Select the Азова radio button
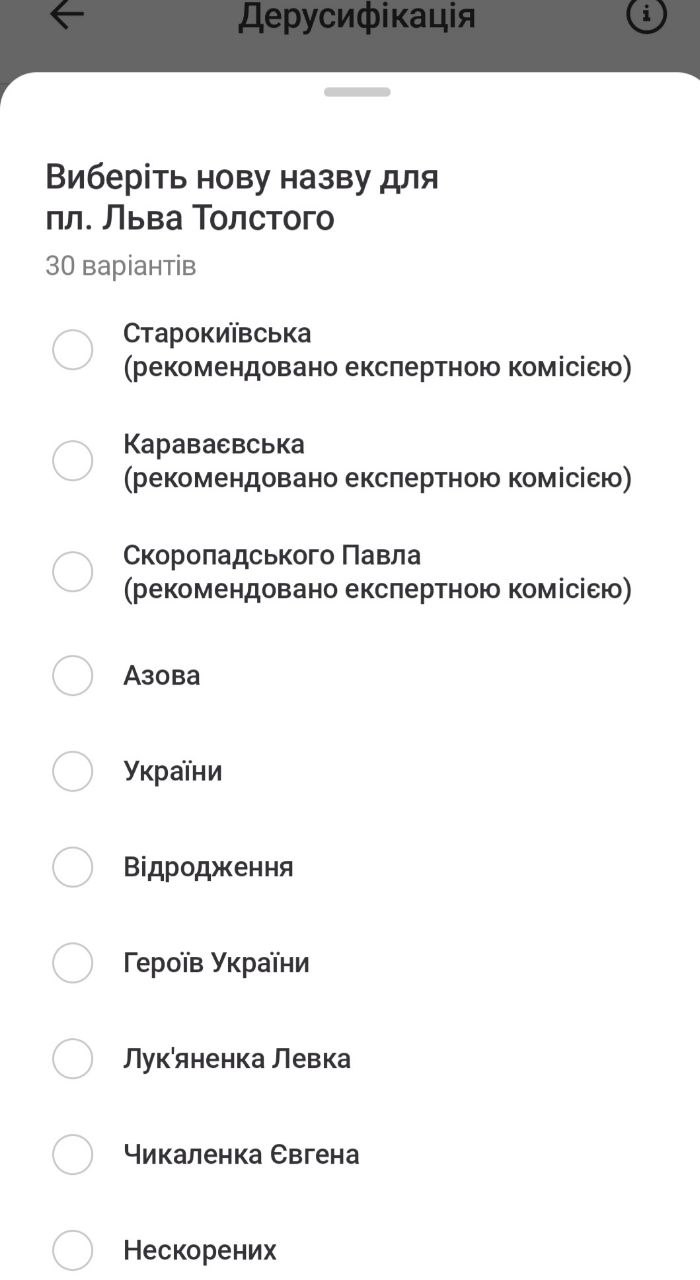The image size is (700, 1280). [73, 675]
